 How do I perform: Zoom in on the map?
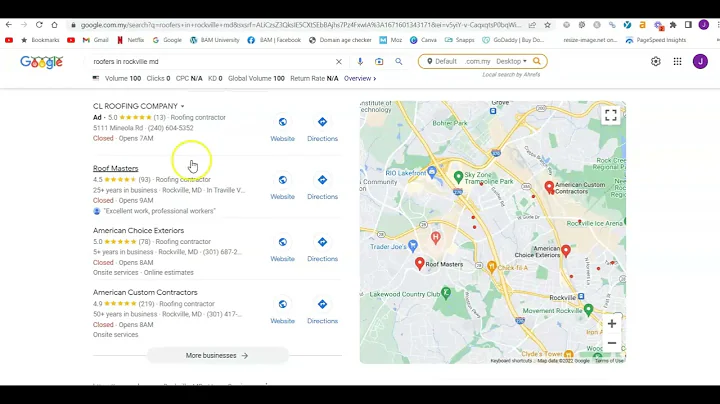612,324
